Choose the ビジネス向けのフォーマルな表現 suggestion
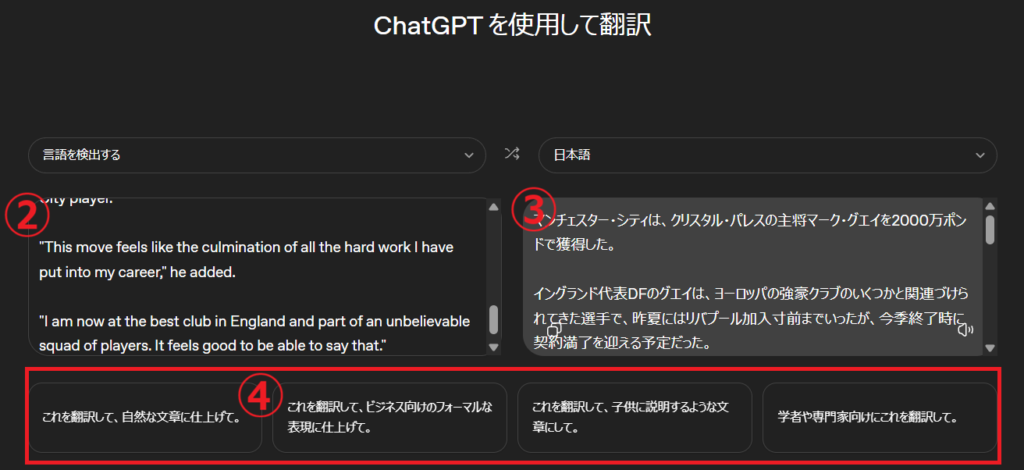 pyautogui.click(x=390, y=417)
